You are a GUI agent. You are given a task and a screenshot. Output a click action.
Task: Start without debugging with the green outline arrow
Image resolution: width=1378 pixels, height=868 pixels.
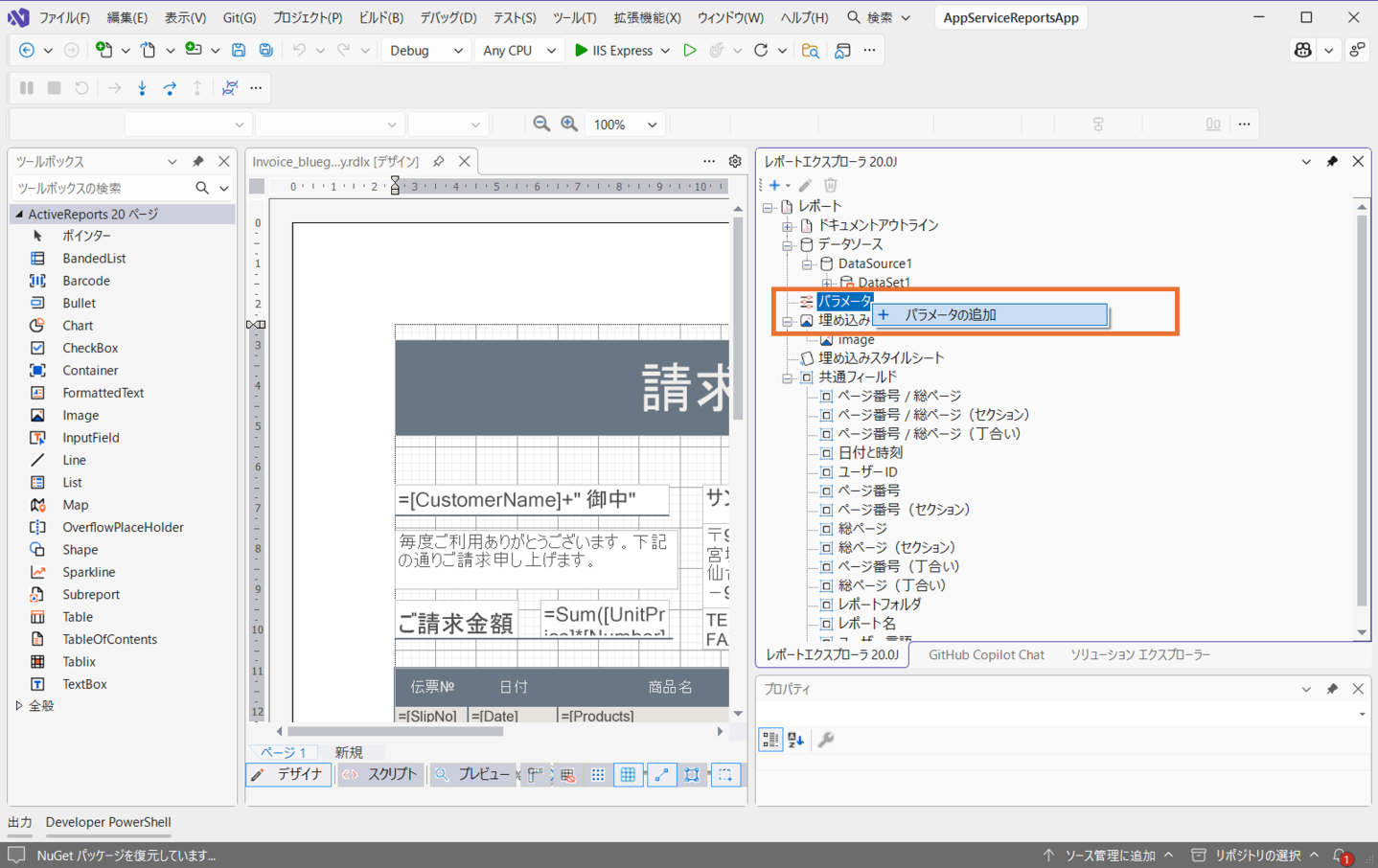[x=689, y=50]
